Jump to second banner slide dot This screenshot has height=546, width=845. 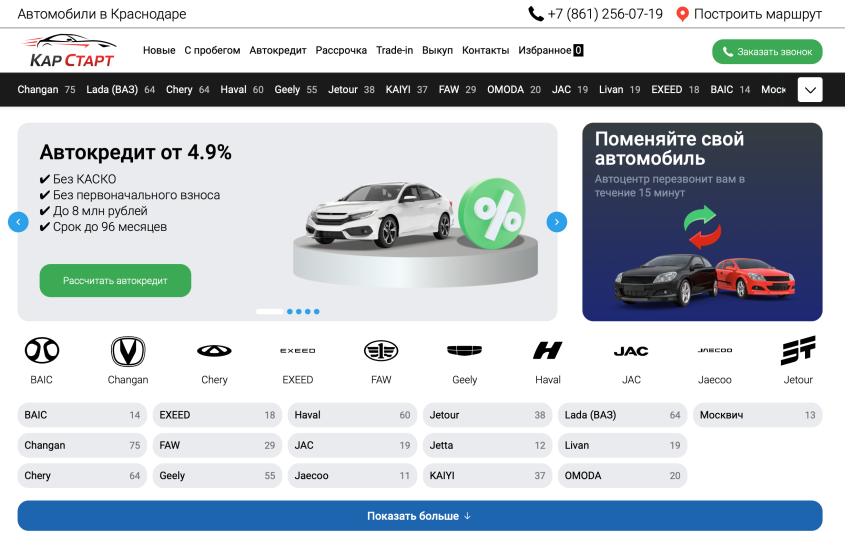pos(290,312)
